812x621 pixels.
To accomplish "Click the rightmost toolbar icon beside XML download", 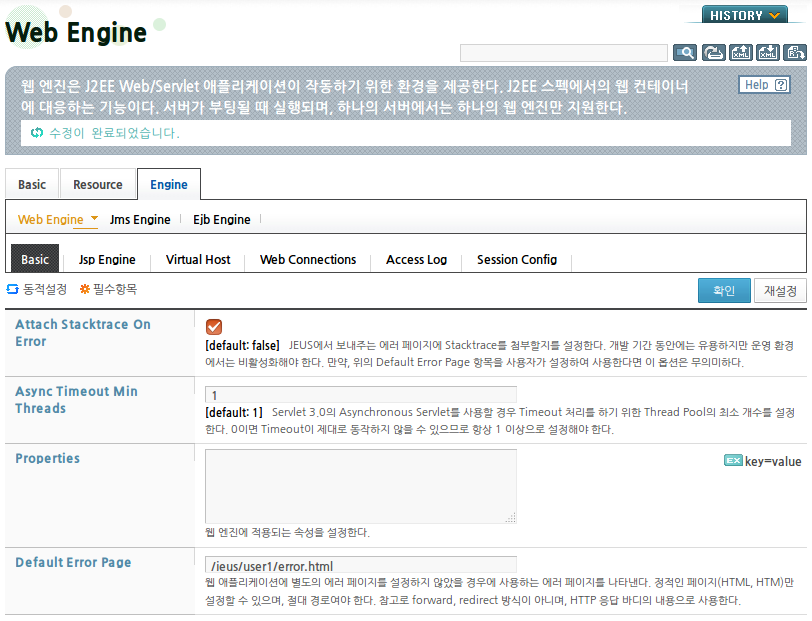I will tap(794, 53).
